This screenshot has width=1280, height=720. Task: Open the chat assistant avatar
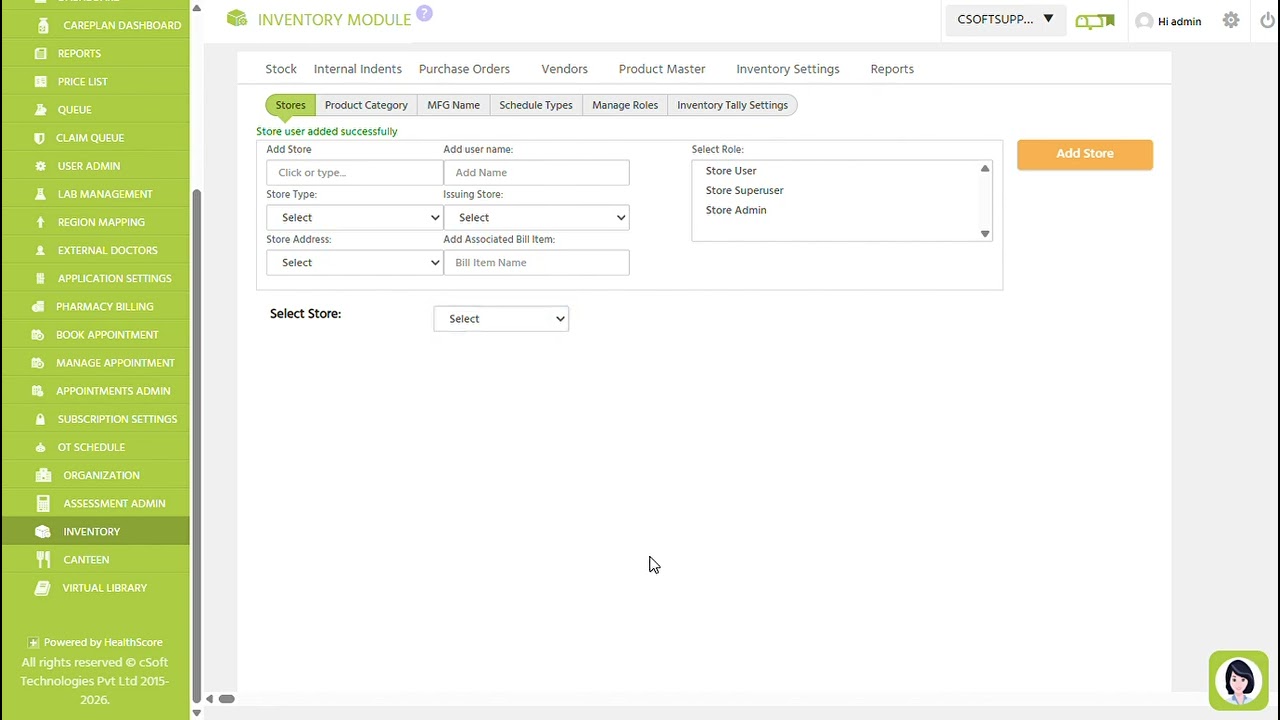pos(1238,680)
